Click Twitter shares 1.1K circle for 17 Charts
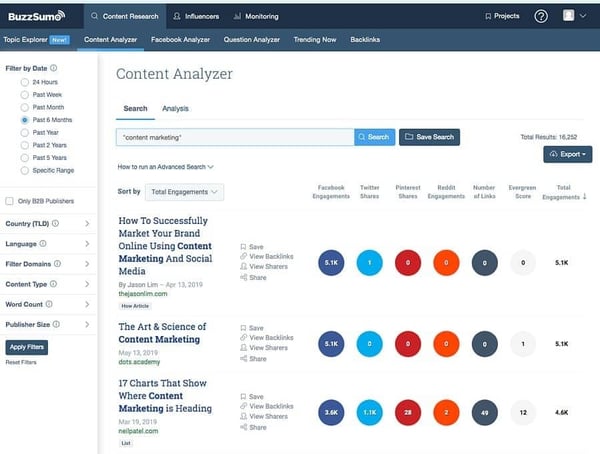The width and height of the screenshot is (600, 454). coord(369,412)
